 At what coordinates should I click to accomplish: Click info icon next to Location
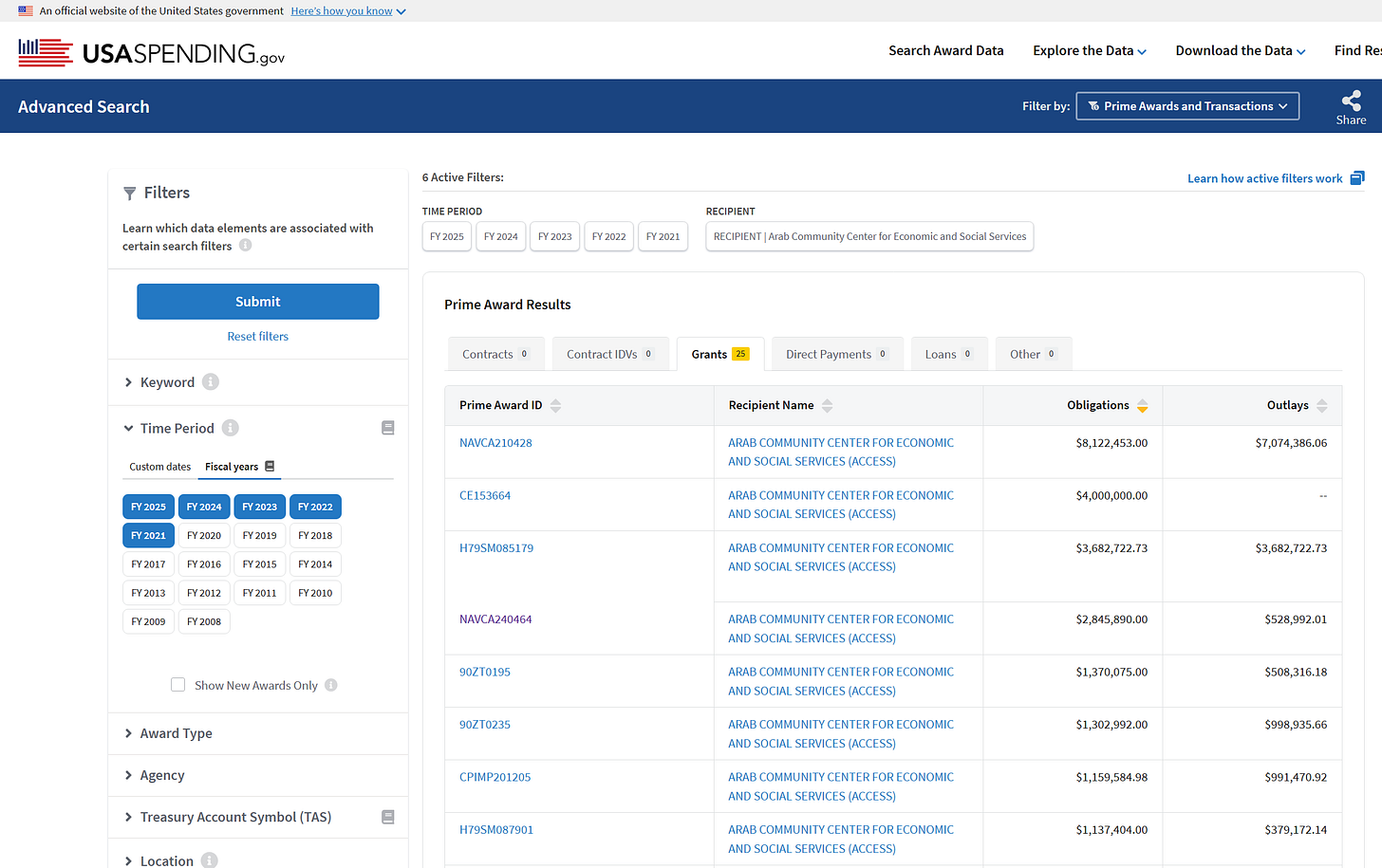click(x=210, y=860)
